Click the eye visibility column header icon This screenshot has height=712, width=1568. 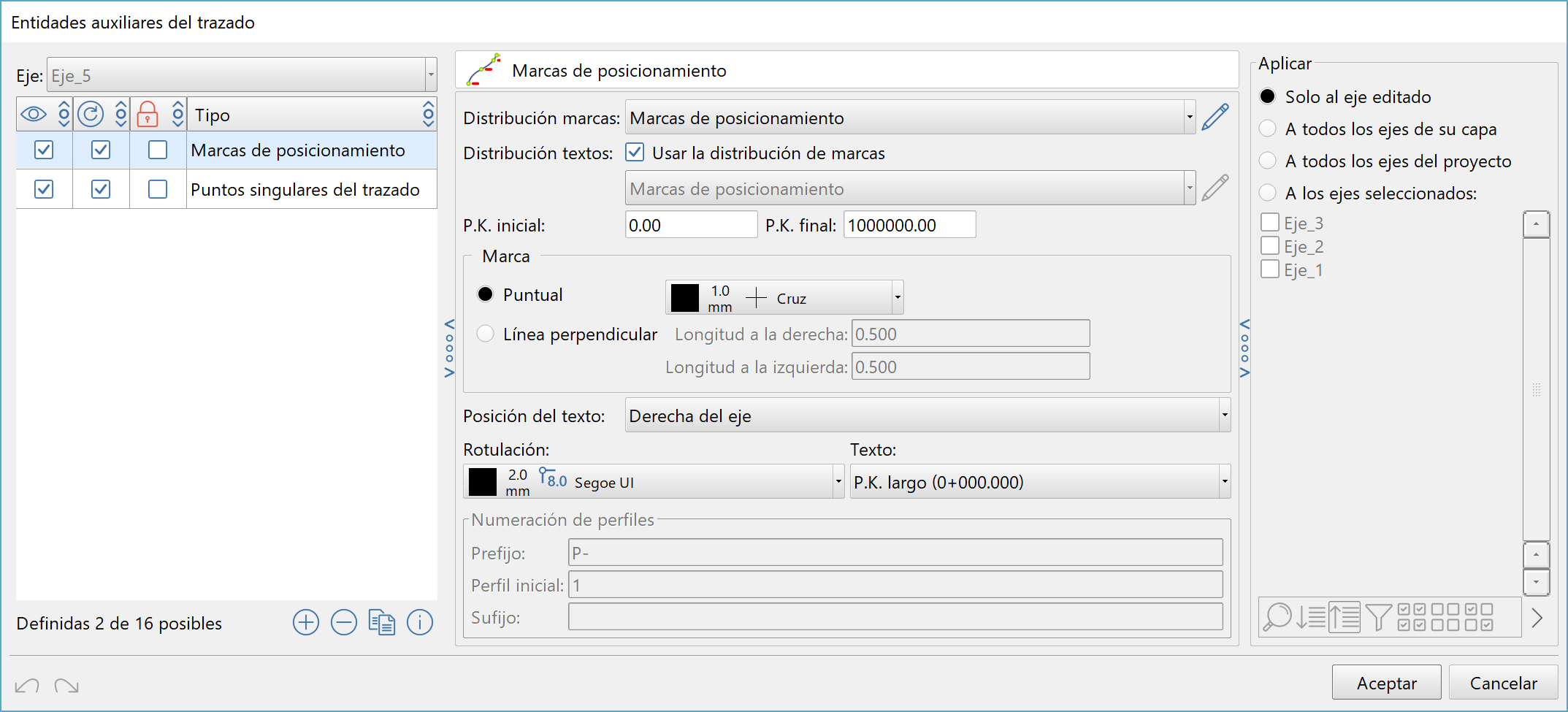34,115
